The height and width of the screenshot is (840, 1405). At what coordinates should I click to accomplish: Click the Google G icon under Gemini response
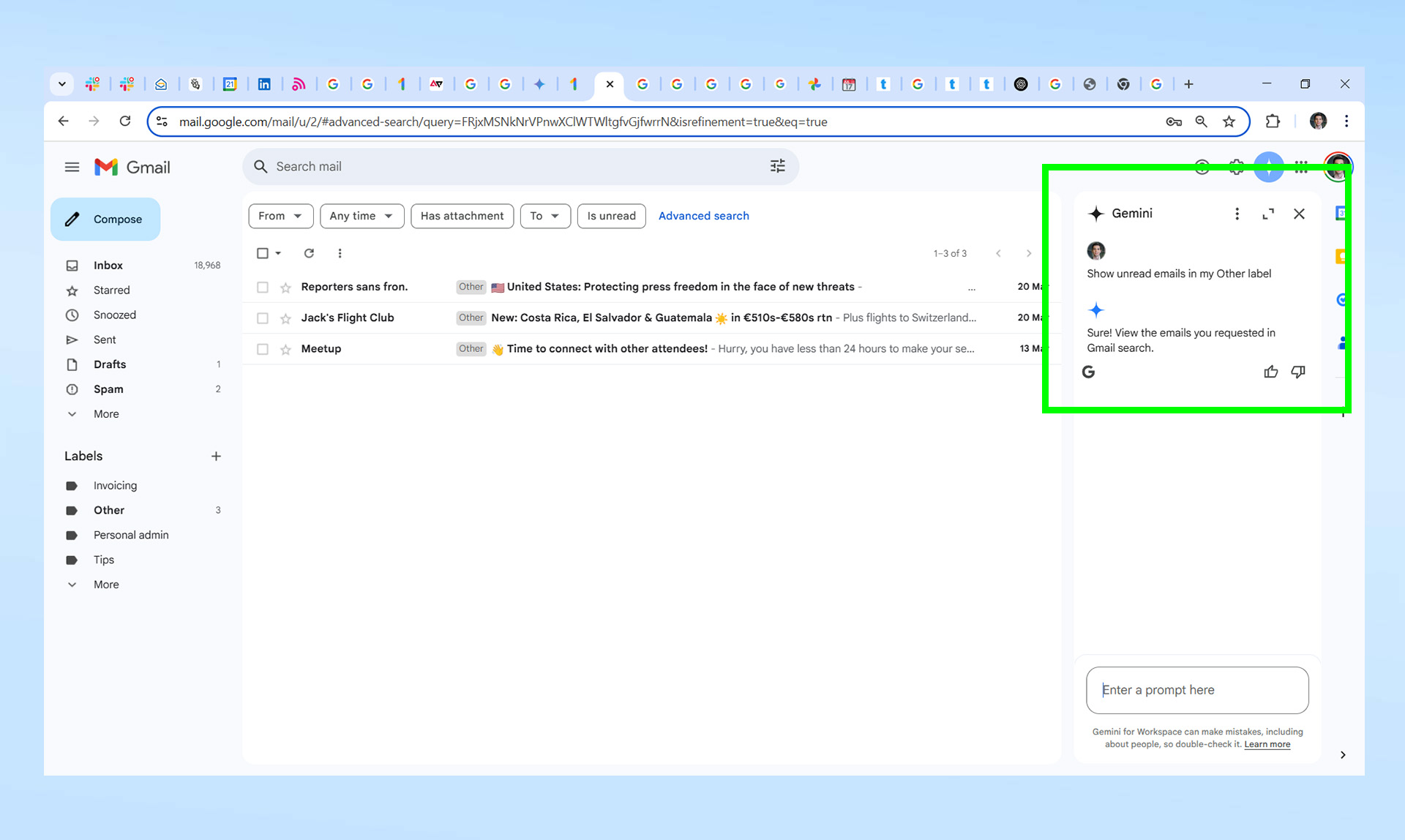1089,372
